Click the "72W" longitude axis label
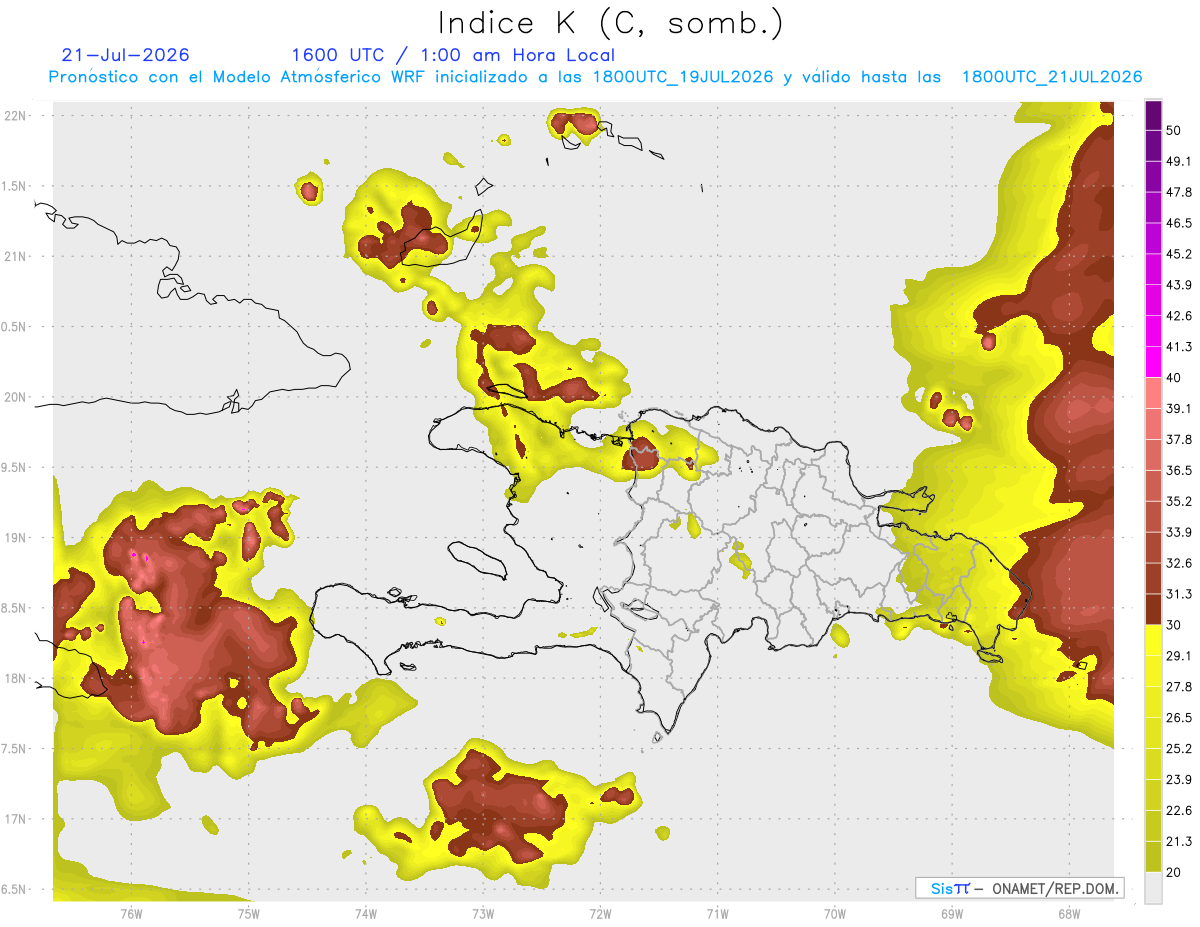 tap(600, 914)
